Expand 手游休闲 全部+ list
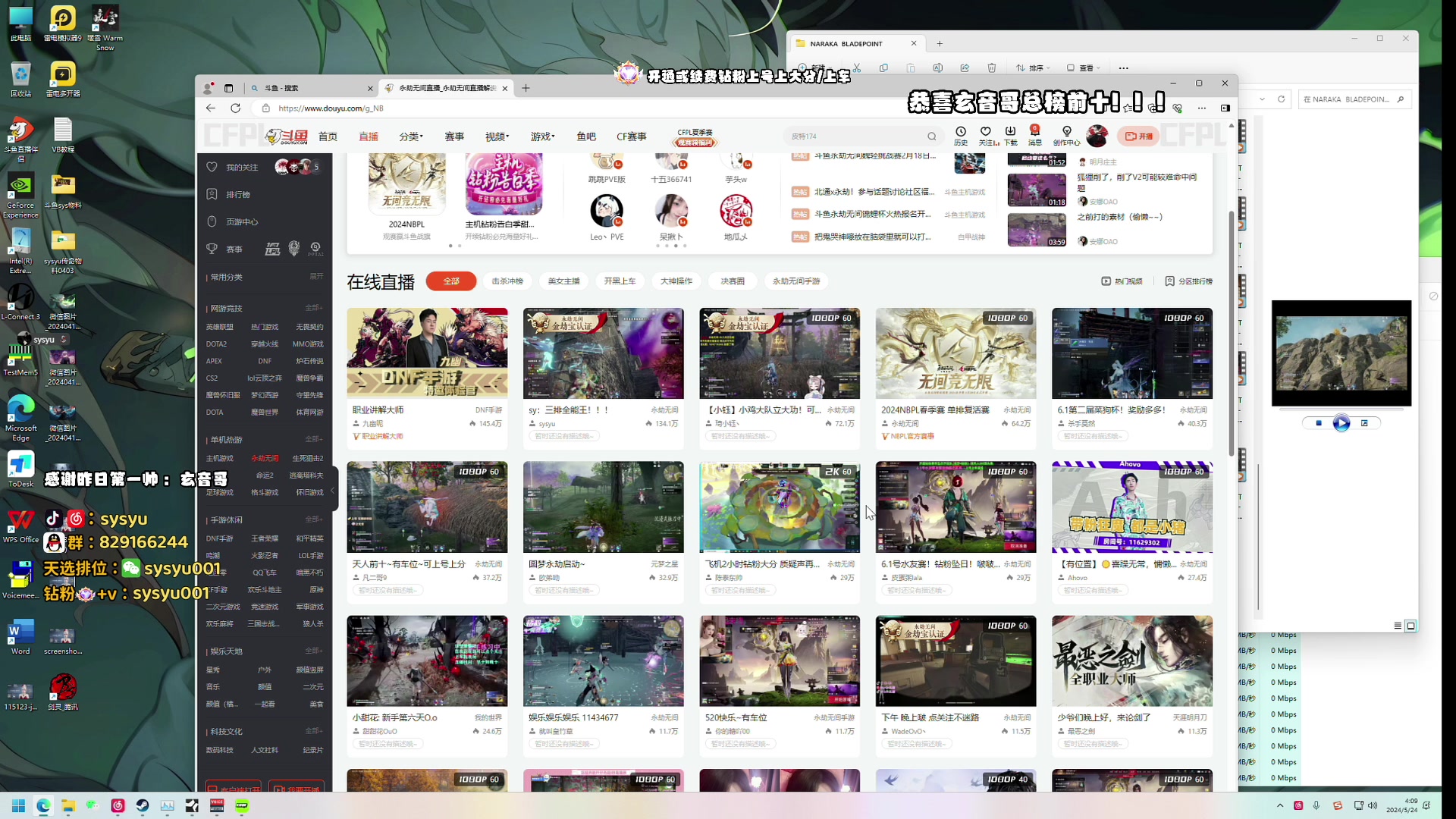Viewport: 1456px width, 819px height. click(314, 519)
